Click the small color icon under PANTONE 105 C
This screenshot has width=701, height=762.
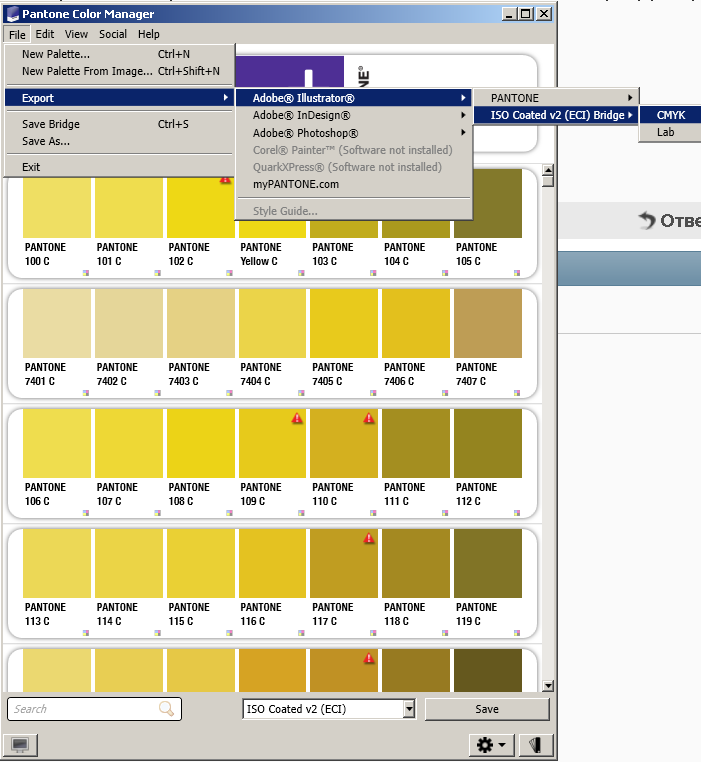[517, 273]
